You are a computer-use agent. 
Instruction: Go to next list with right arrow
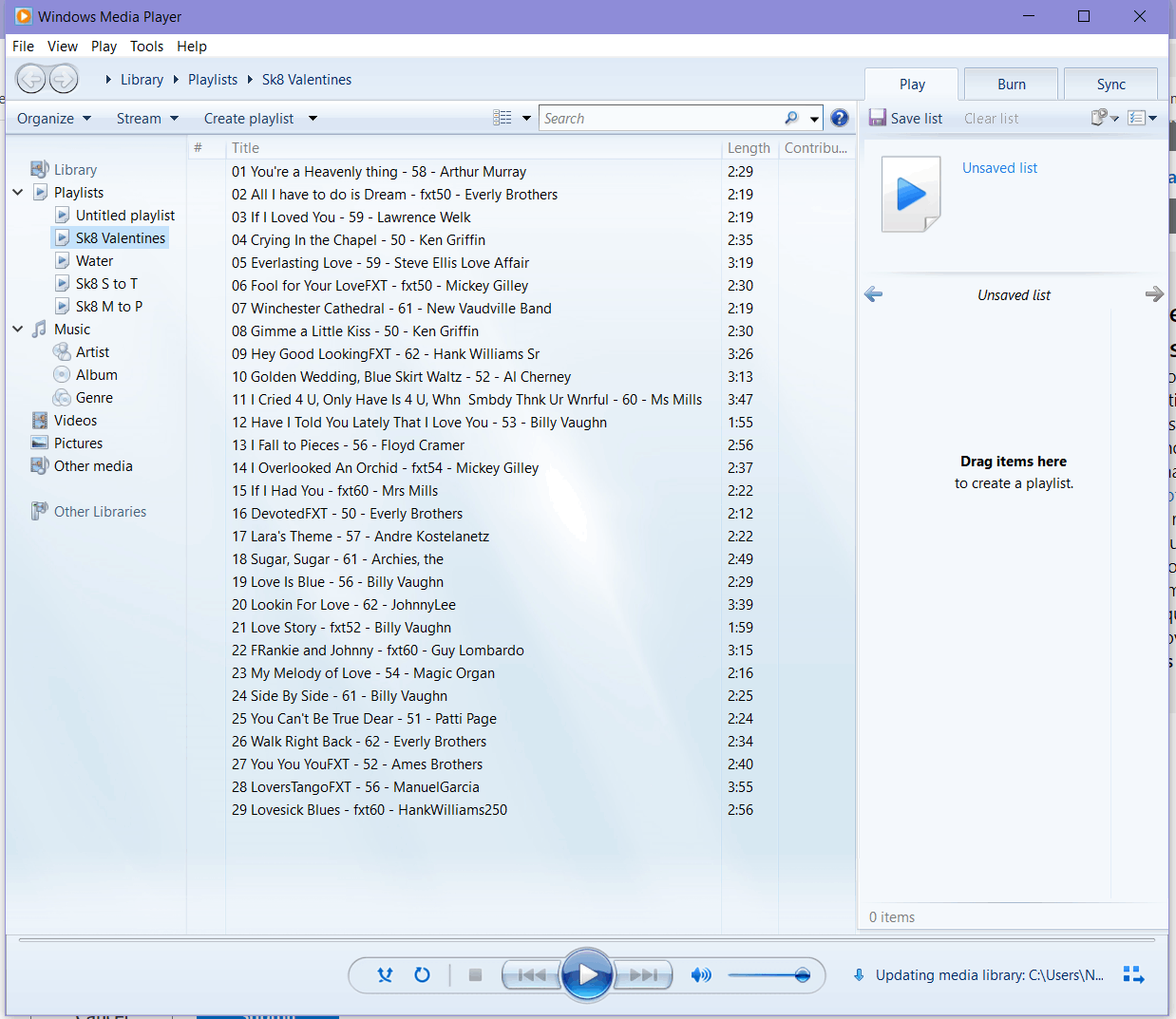tap(1154, 294)
